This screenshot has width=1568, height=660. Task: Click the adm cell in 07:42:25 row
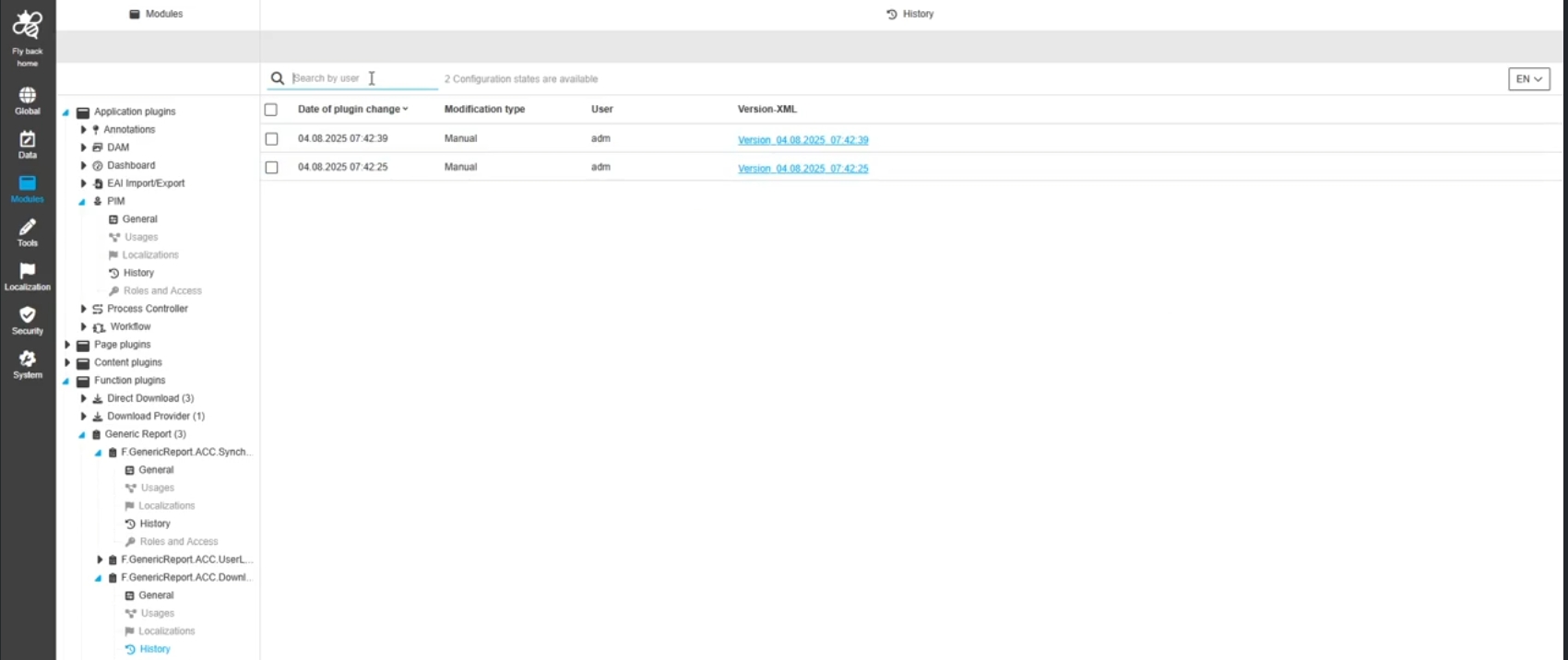[x=600, y=167]
